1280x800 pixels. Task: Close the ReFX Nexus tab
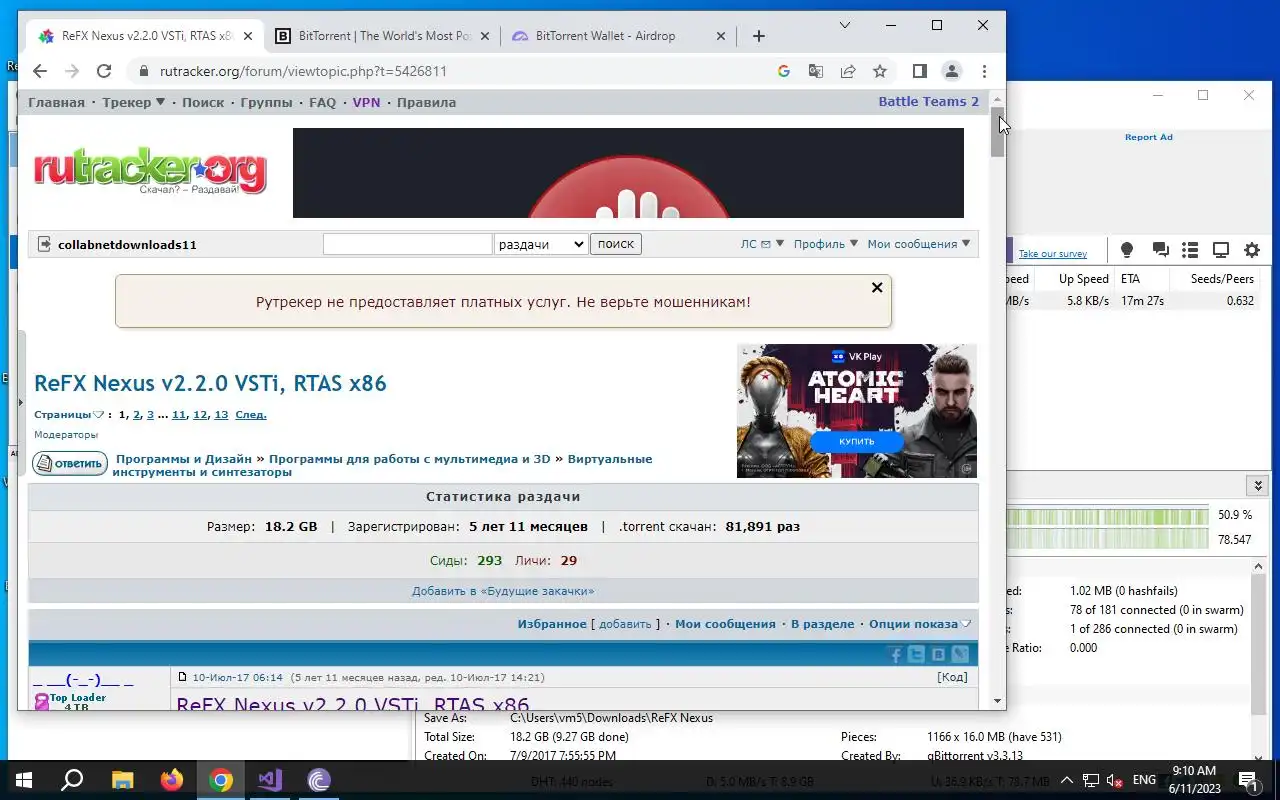point(248,36)
